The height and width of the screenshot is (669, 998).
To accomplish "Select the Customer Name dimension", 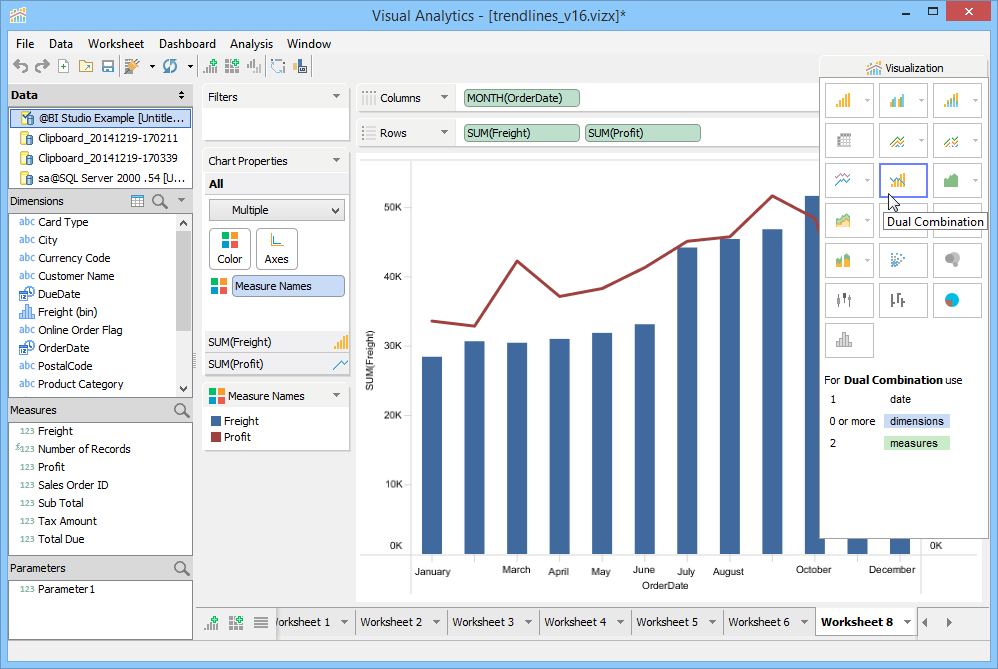I will [x=76, y=276].
